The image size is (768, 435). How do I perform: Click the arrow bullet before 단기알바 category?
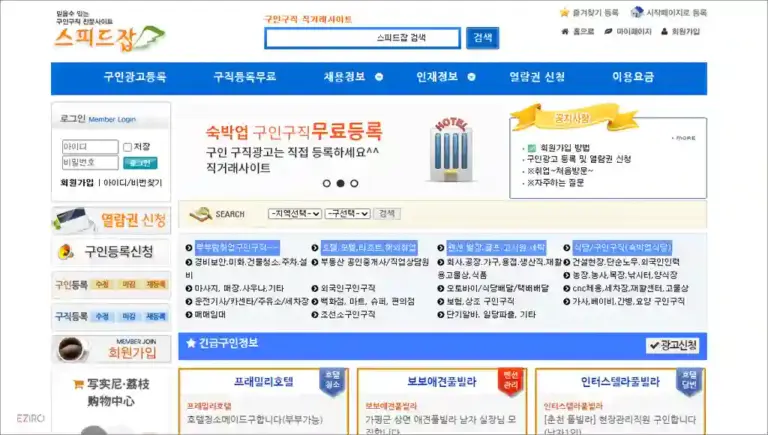pyautogui.click(x=441, y=315)
